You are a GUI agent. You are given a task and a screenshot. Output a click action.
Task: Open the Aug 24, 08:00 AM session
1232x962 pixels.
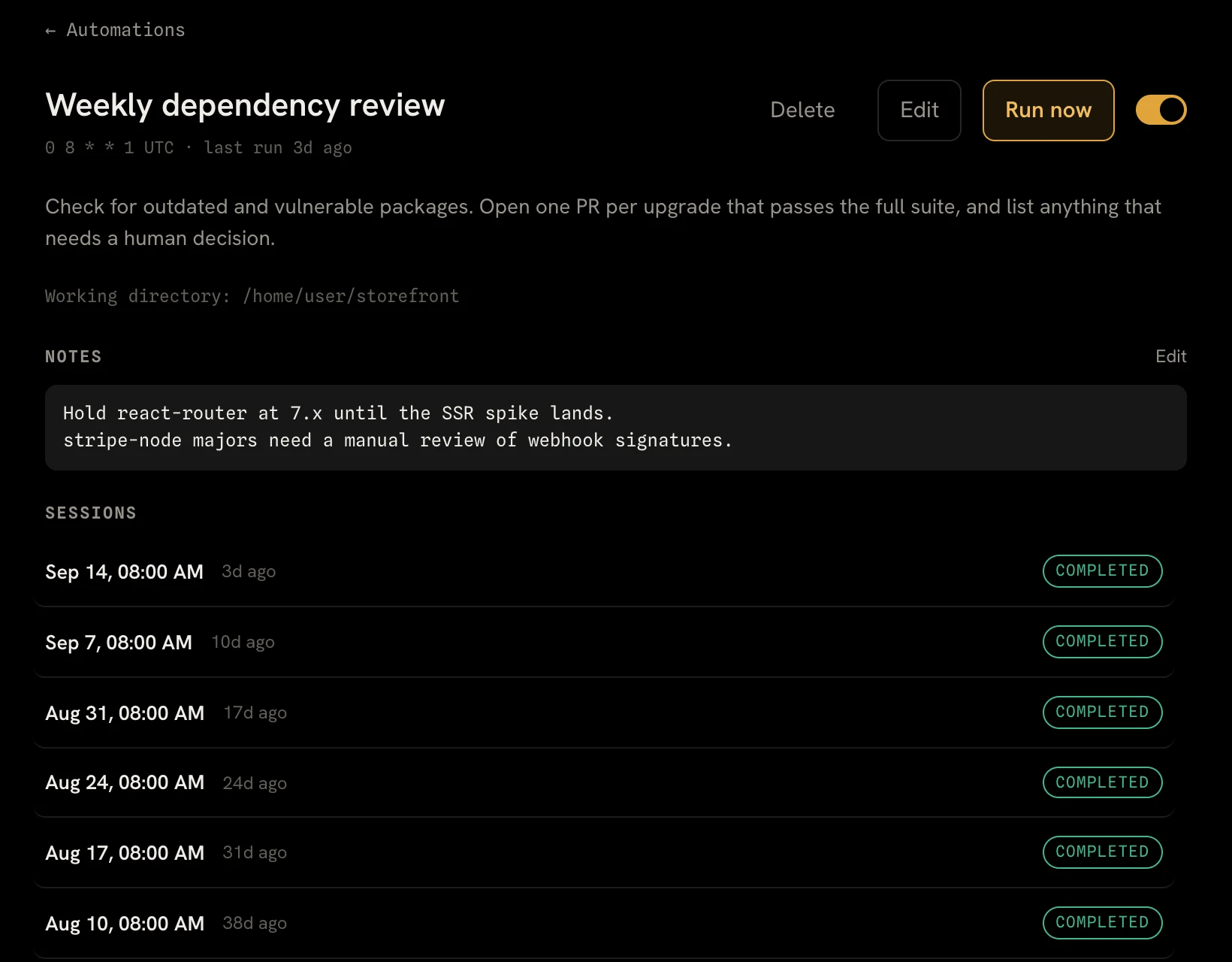pyautogui.click(x=604, y=782)
